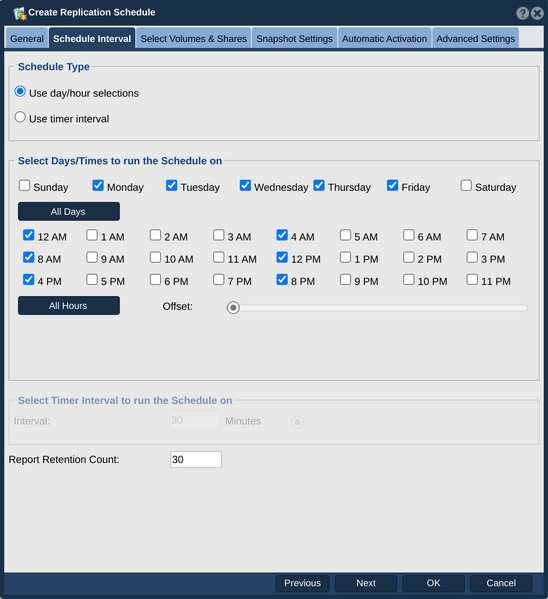Click the All Days button
Screen dimensions: 548x599
tap(69, 211)
